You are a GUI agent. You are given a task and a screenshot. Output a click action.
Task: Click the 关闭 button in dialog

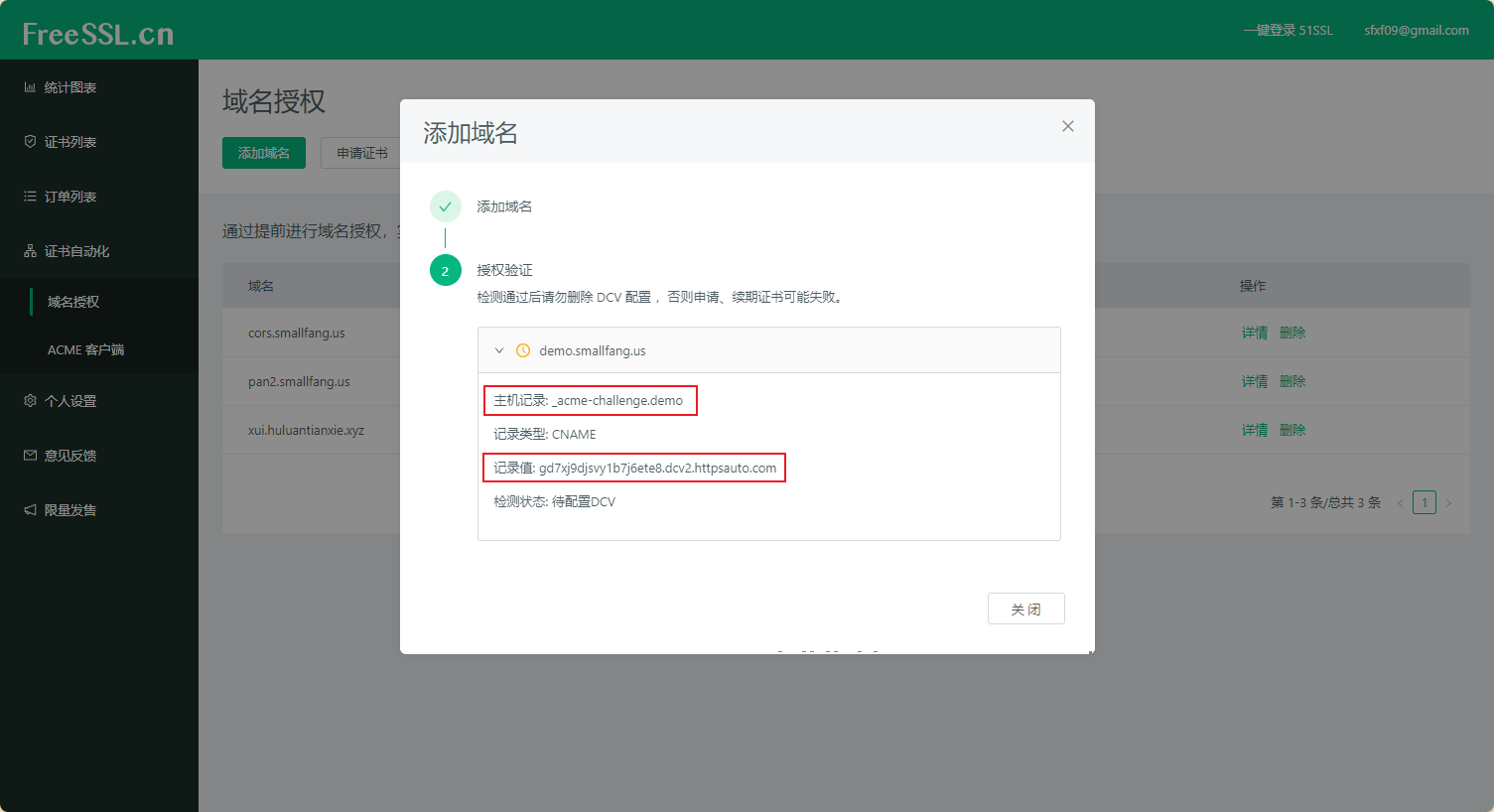point(1026,609)
